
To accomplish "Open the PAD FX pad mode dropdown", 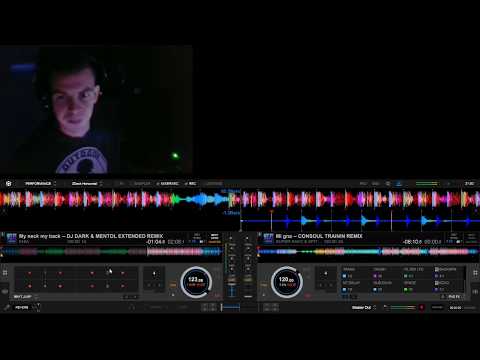I will (456, 297).
